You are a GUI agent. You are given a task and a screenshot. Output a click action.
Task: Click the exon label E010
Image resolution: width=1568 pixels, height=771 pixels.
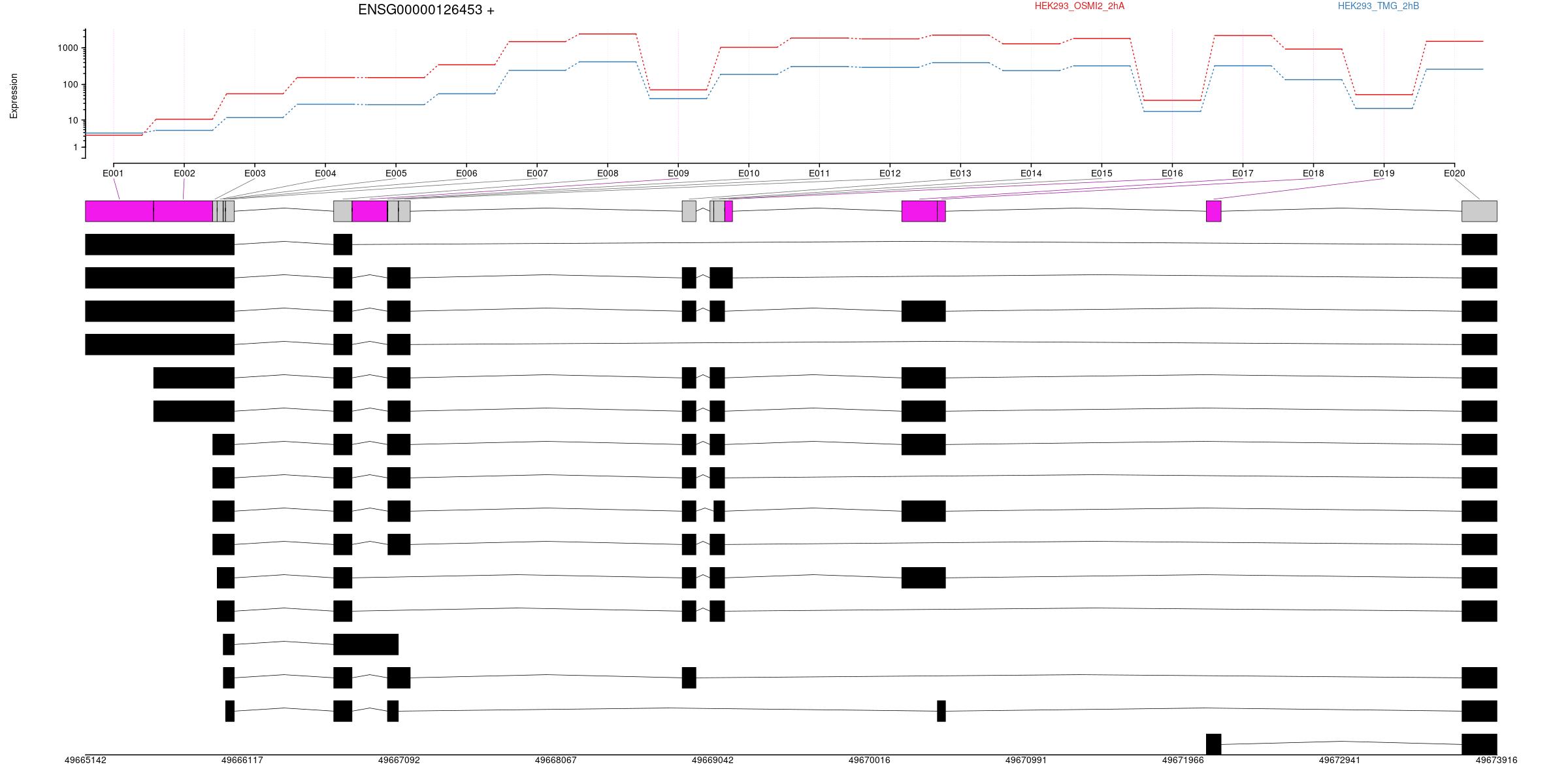point(749,173)
